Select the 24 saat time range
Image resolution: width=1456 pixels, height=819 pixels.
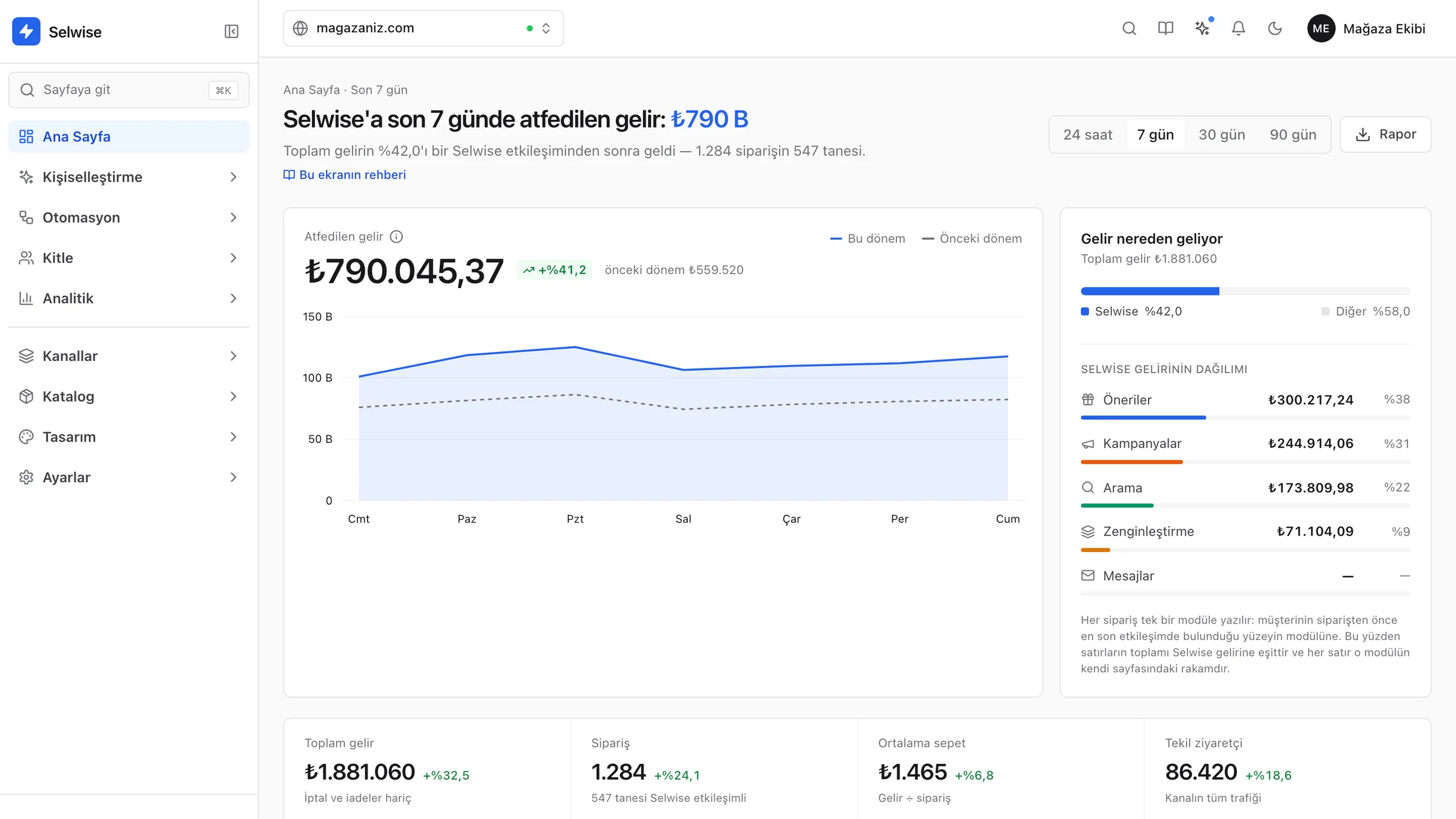click(1088, 135)
